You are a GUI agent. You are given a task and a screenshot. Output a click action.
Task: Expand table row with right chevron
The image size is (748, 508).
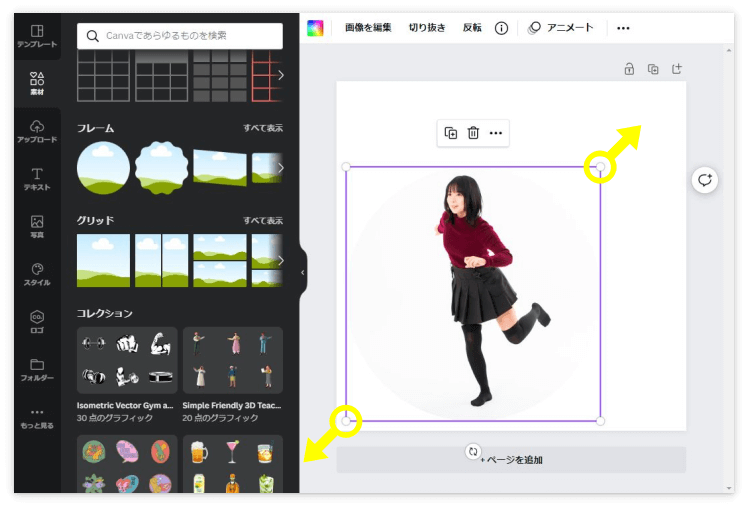[280, 75]
